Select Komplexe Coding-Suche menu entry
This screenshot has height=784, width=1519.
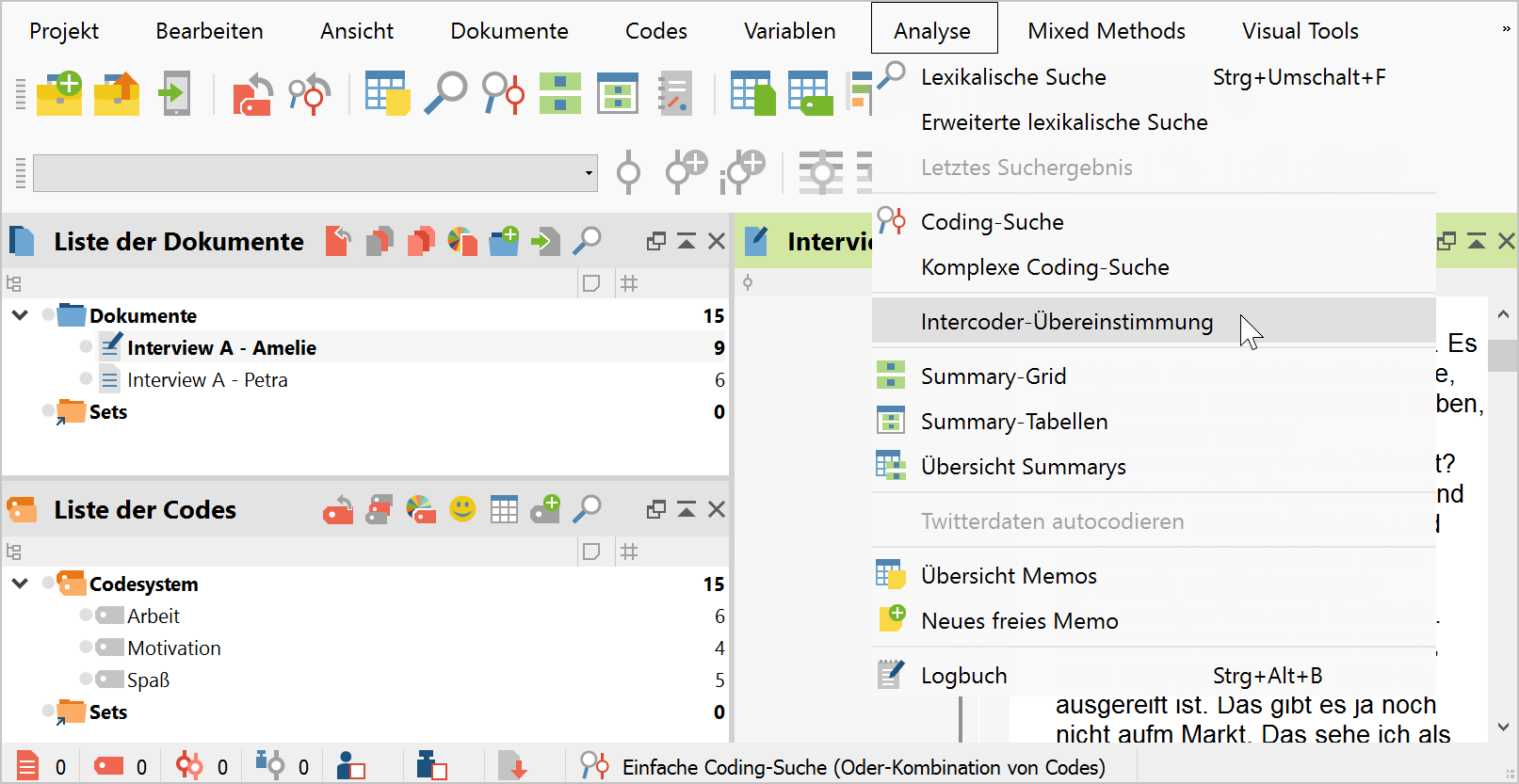[x=1154, y=267]
